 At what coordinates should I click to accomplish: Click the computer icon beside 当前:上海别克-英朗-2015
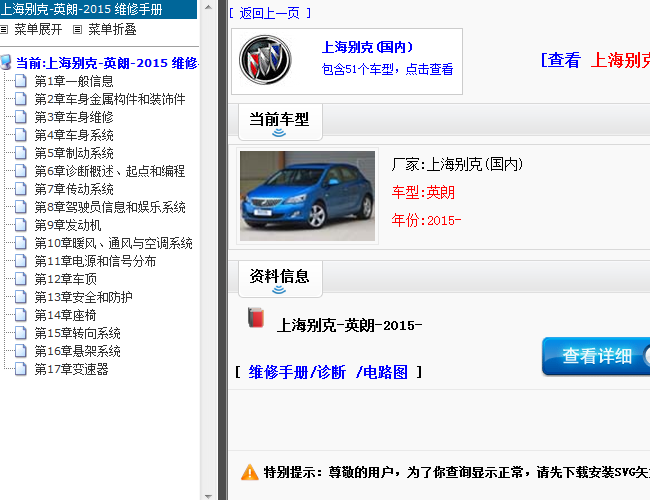(x=6, y=62)
